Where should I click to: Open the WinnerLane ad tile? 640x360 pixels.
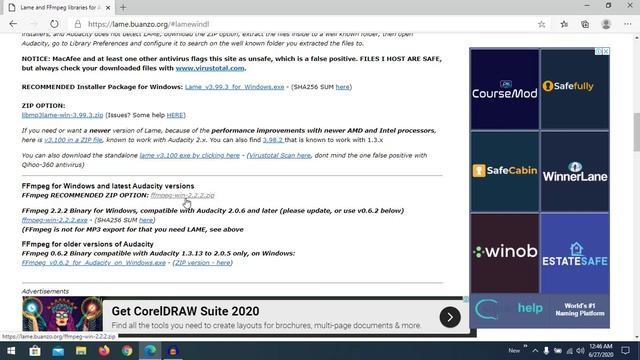(575, 171)
